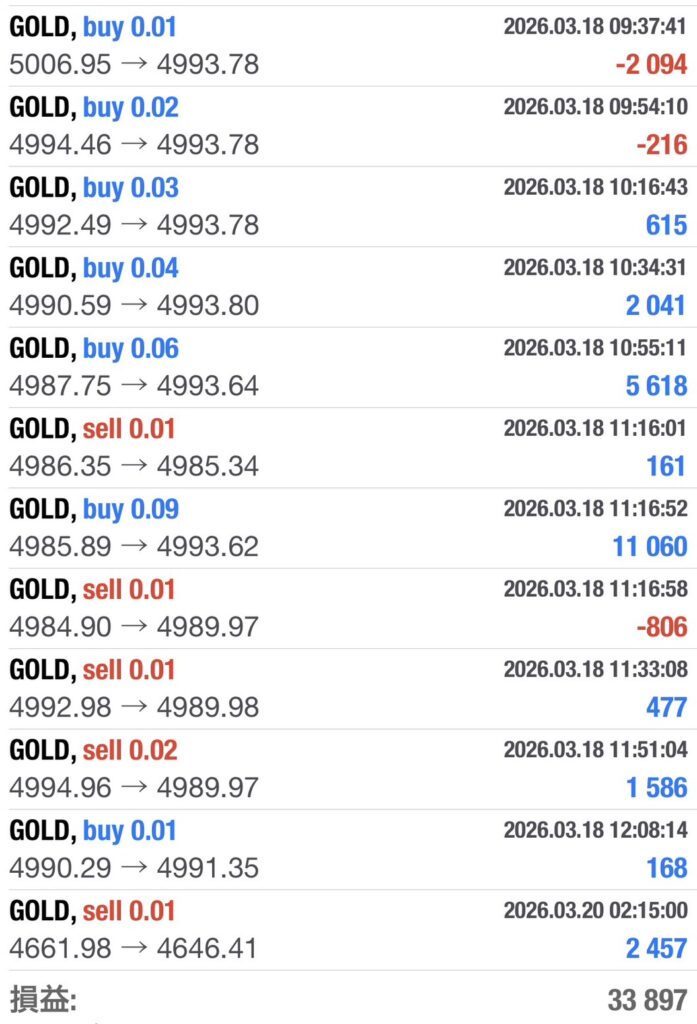Click the 2026.03.18 10:34:31 timestamp
The width and height of the screenshot is (697, 1024).
coord(595,267)
